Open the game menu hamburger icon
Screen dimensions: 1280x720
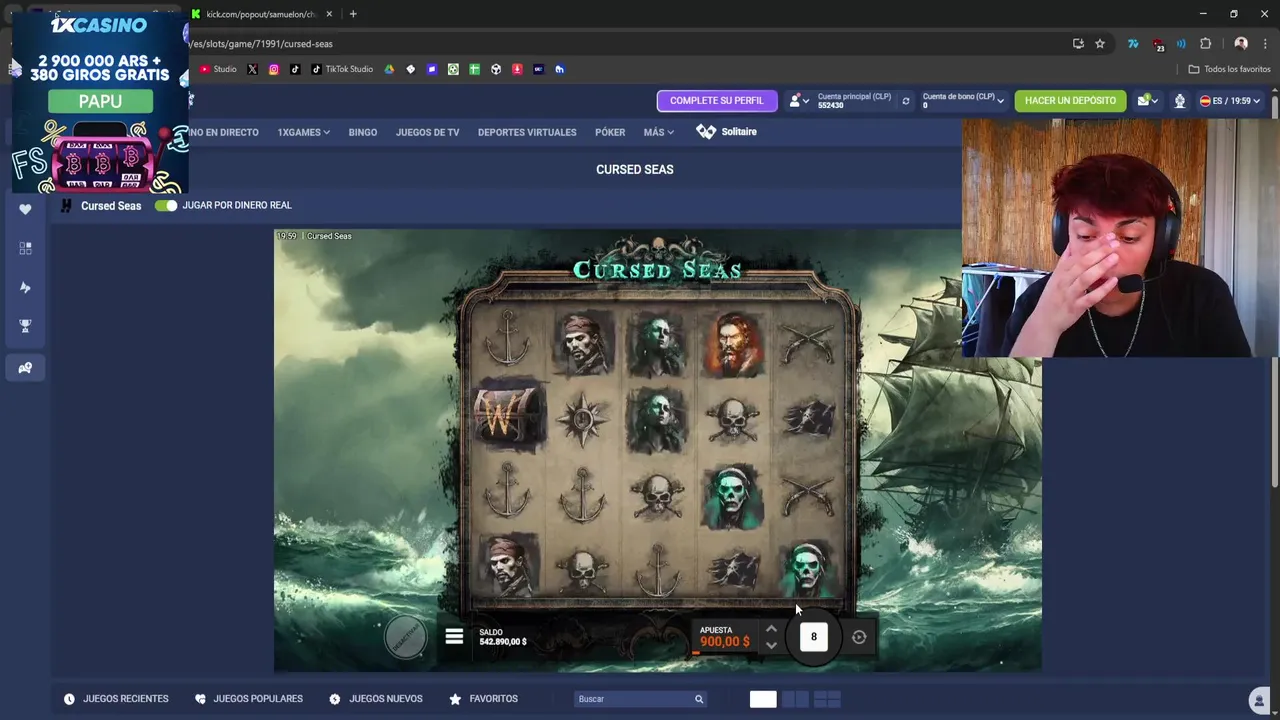(454, 637)
